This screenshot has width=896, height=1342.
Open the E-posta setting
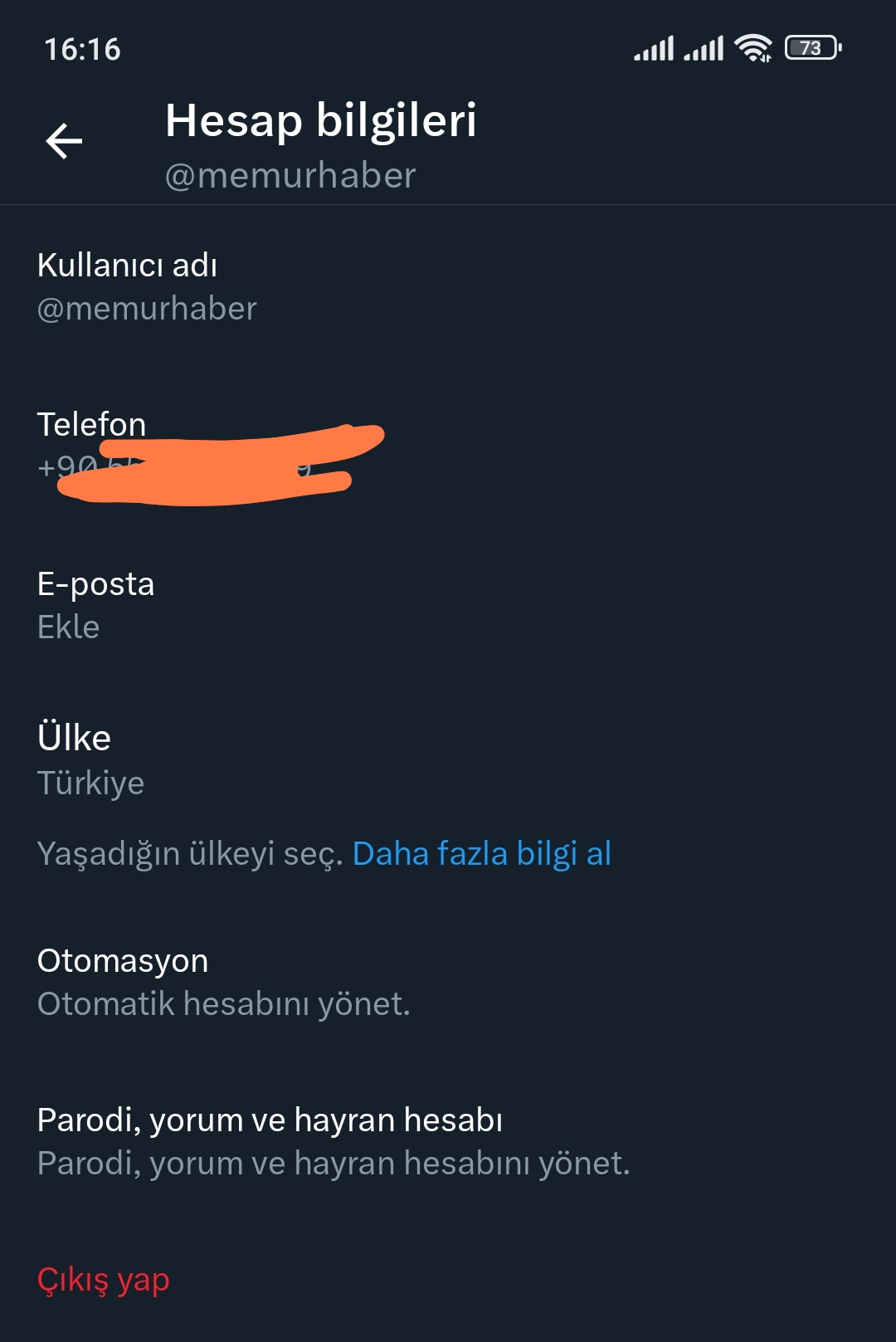coord(448,605)
